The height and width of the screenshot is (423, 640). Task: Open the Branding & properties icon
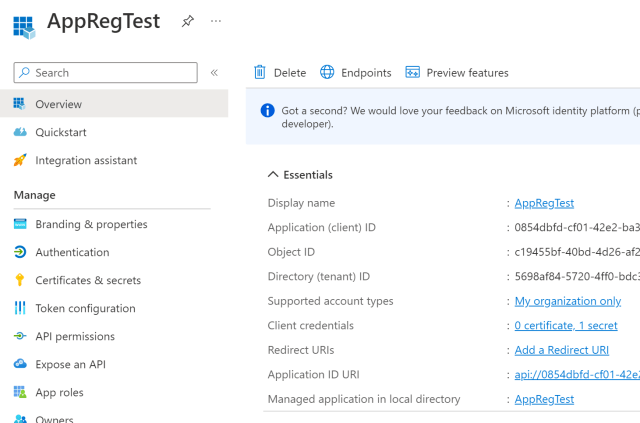coord(20,224)
